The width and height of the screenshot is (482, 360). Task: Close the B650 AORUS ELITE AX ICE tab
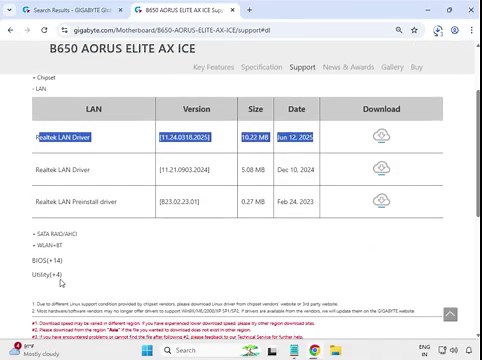(x=233, y=10)
